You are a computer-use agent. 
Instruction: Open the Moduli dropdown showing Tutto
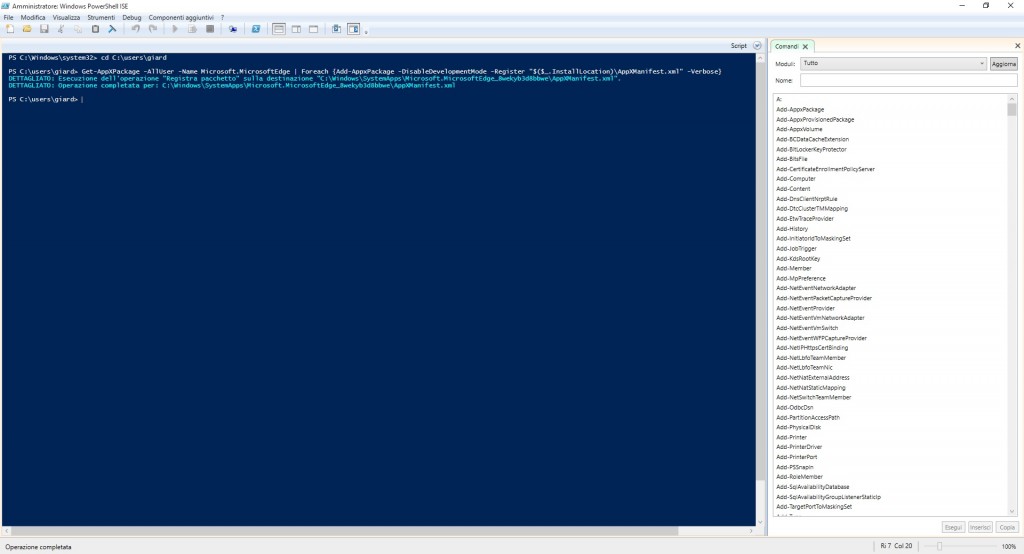click(x=893, y=63)
